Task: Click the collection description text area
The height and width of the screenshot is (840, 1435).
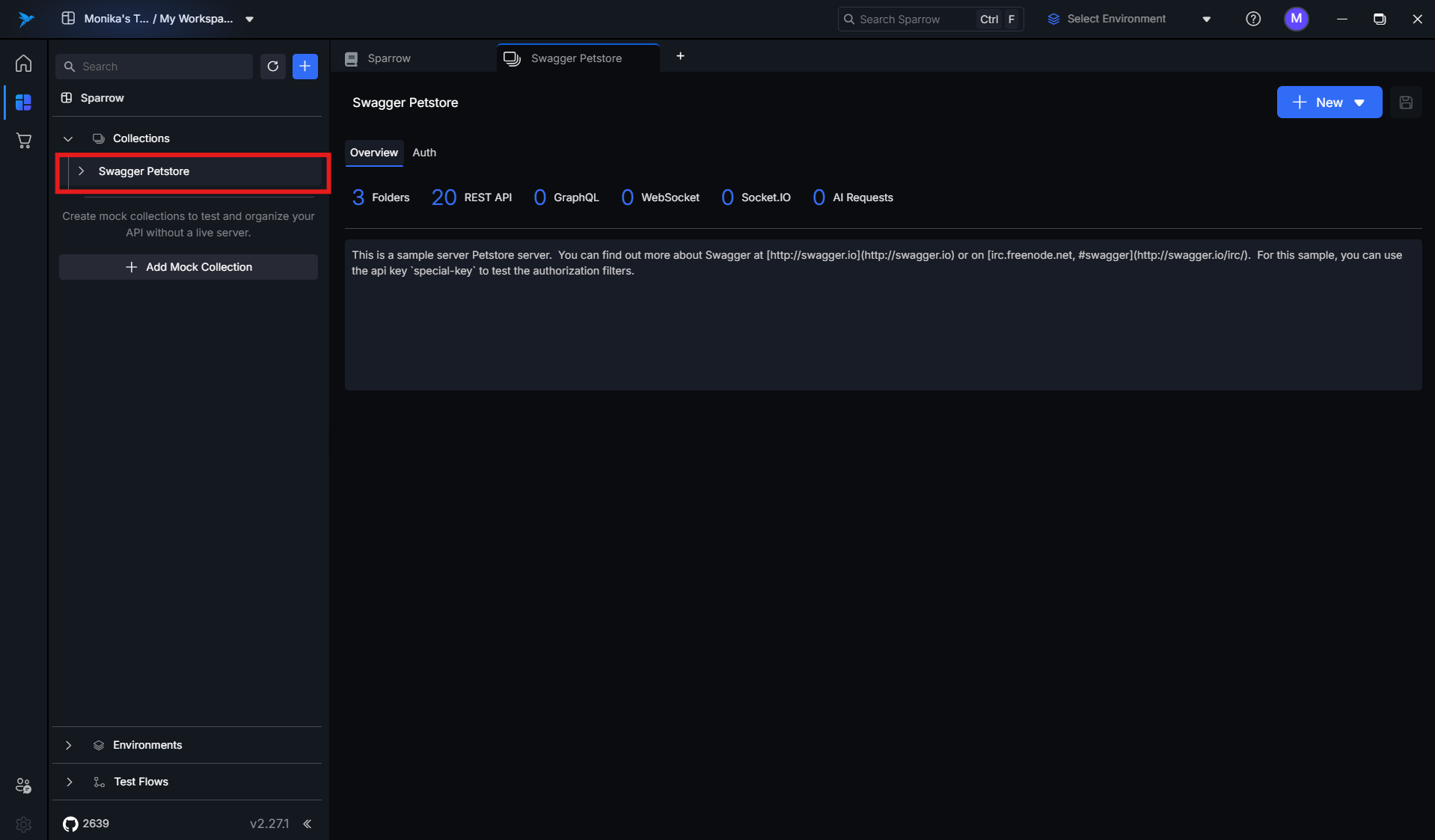Action: click(x=883, y=315)
